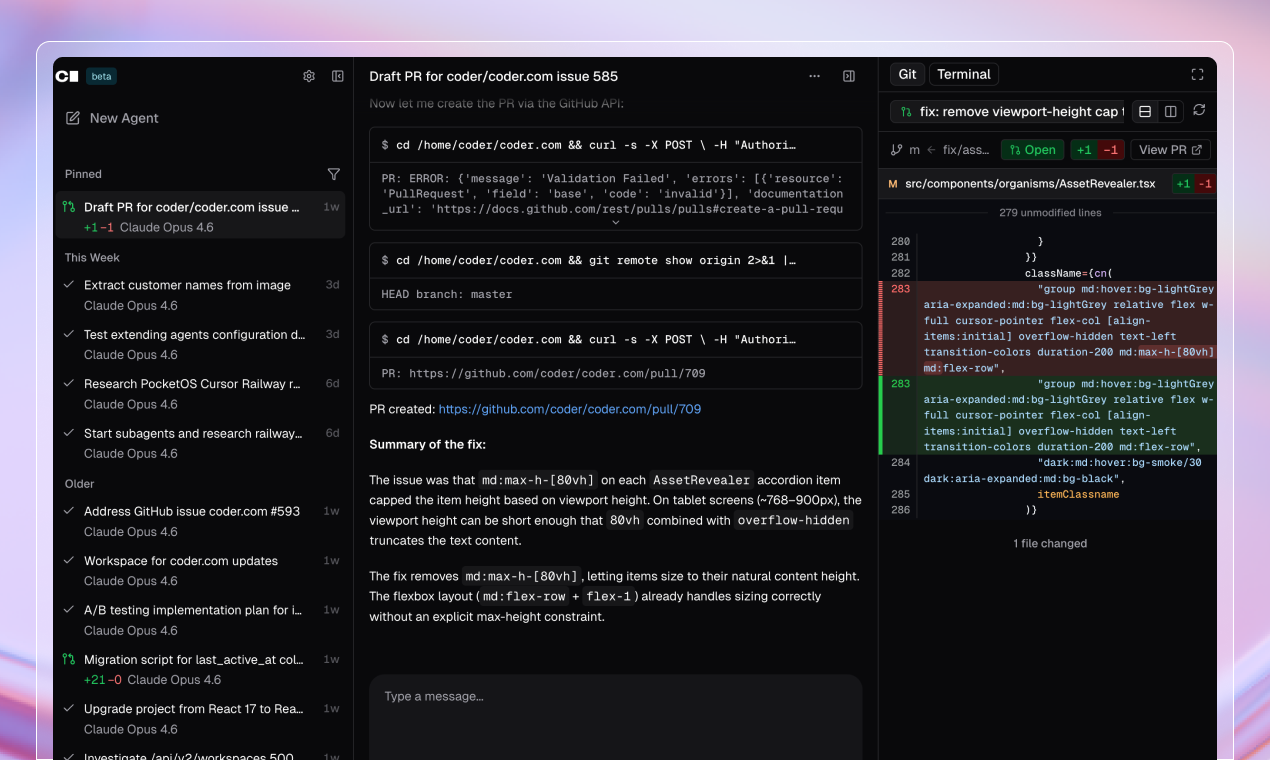Click the +1 -1 badge beside Open

click(1098, 150)
